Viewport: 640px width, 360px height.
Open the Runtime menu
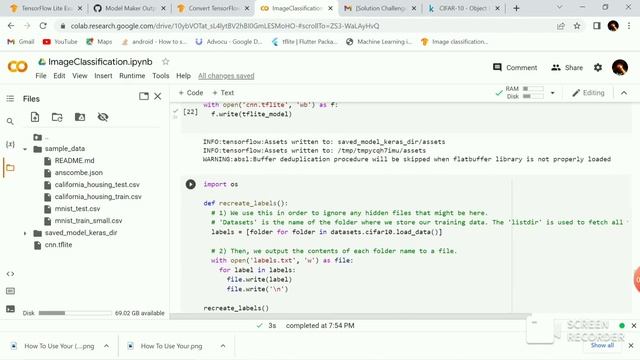(132, 76)
